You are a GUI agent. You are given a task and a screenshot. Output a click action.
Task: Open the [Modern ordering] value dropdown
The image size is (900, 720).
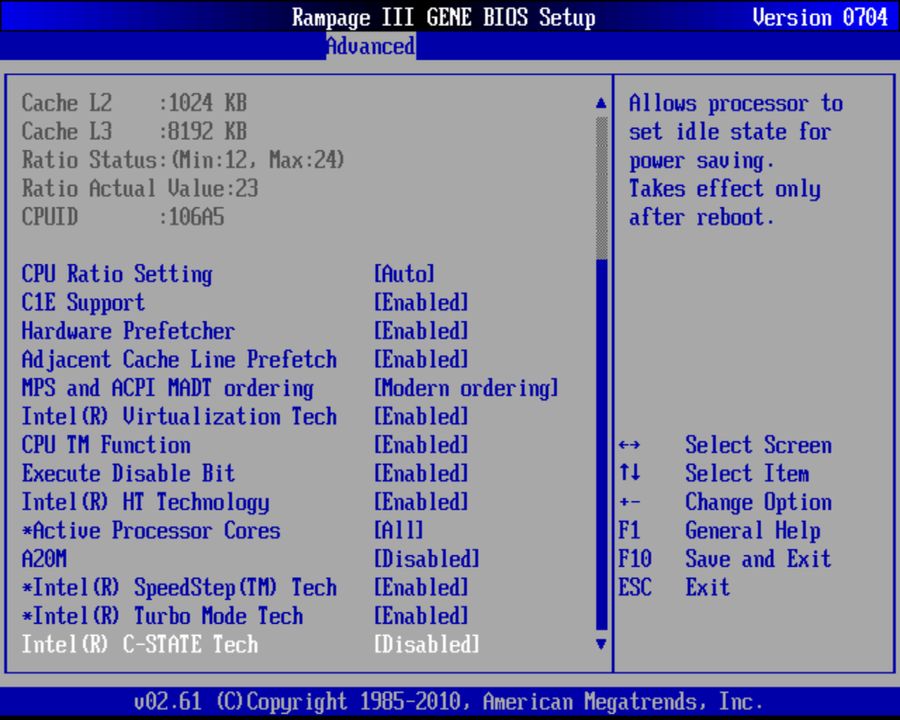466,388
